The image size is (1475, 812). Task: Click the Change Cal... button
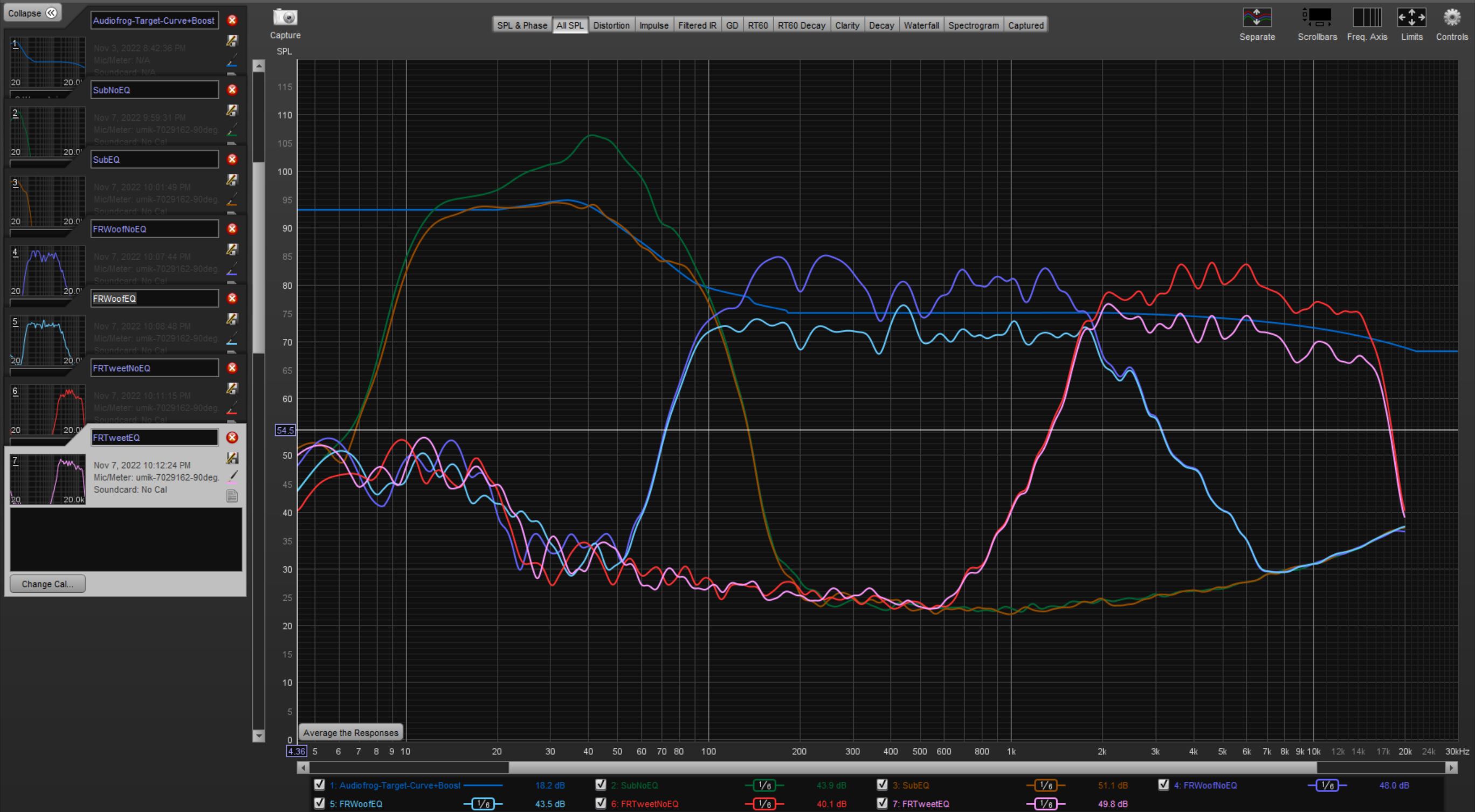(47, 584)
